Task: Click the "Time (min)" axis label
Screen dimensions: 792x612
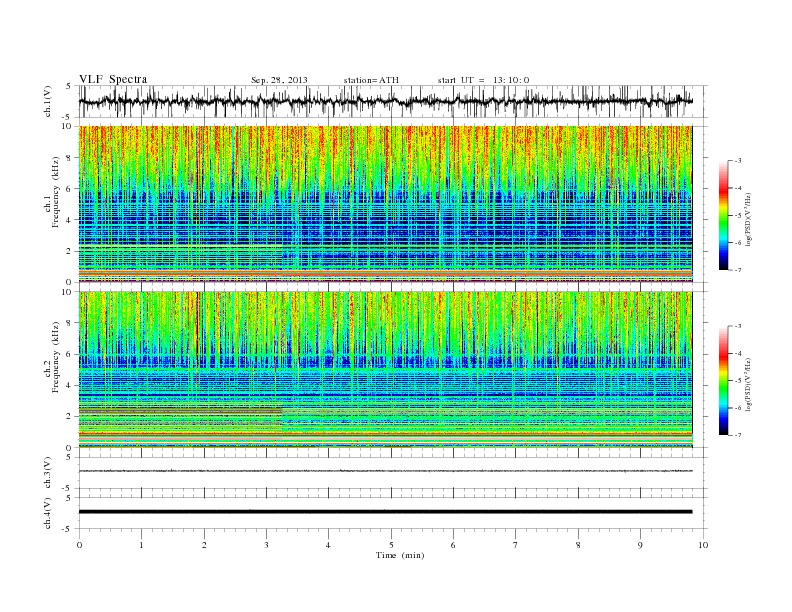Action: pos(400,555)
